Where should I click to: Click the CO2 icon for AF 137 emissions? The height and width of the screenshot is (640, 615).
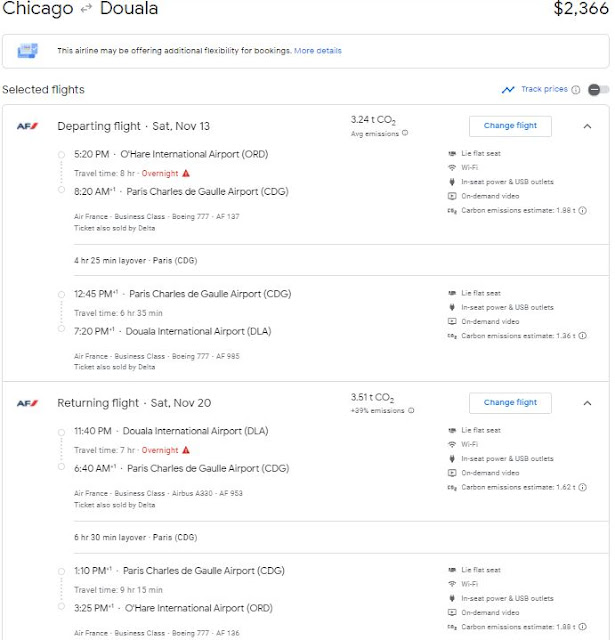pyautogui.click(x=452, y=211)
